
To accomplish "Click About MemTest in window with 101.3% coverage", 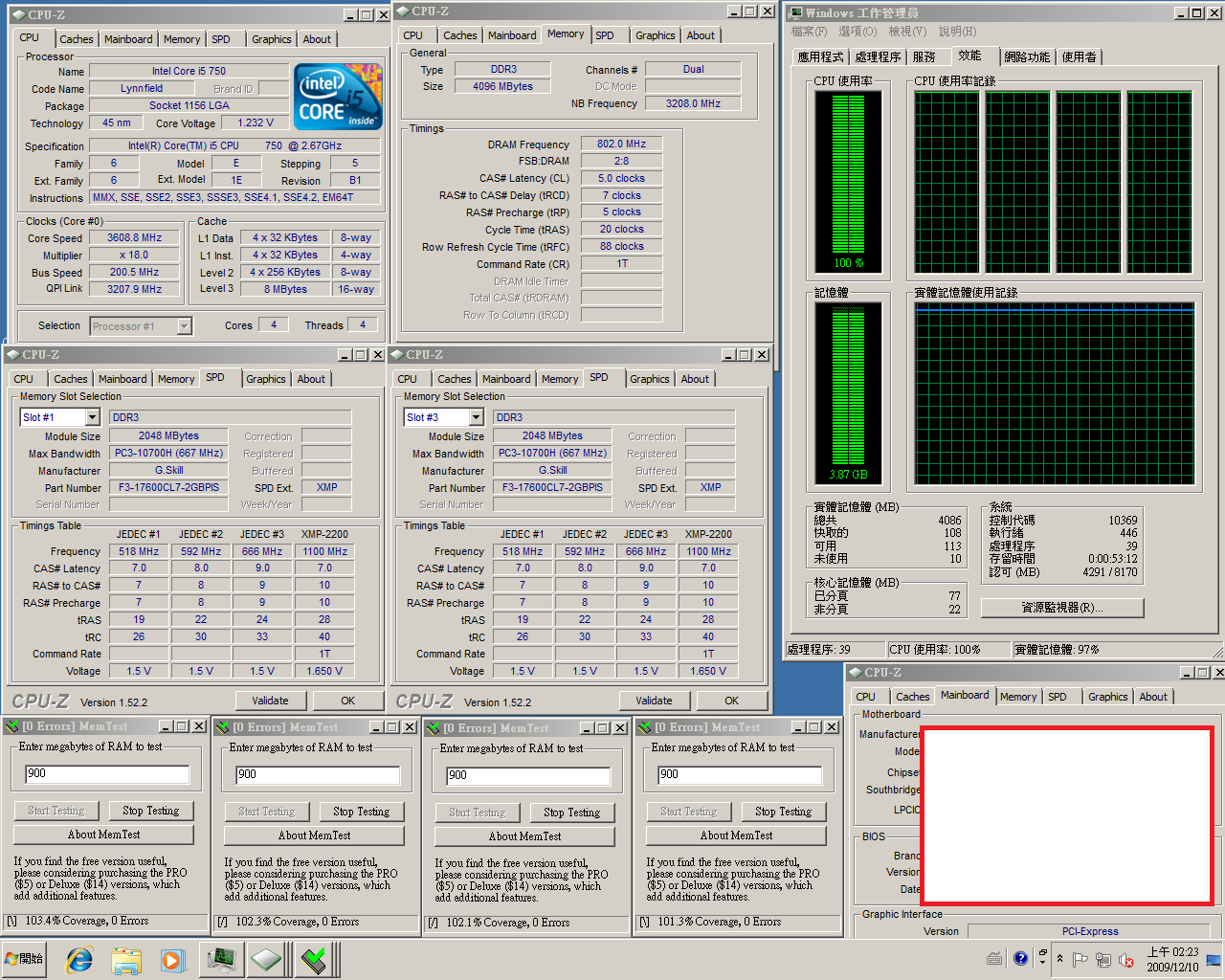I will point(737,835).
